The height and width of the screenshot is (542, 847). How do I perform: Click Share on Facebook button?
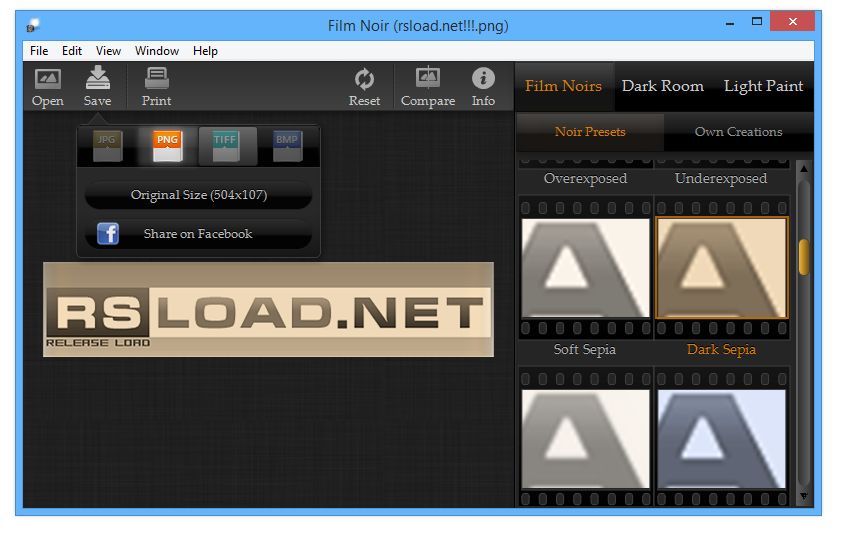[199, 234]
